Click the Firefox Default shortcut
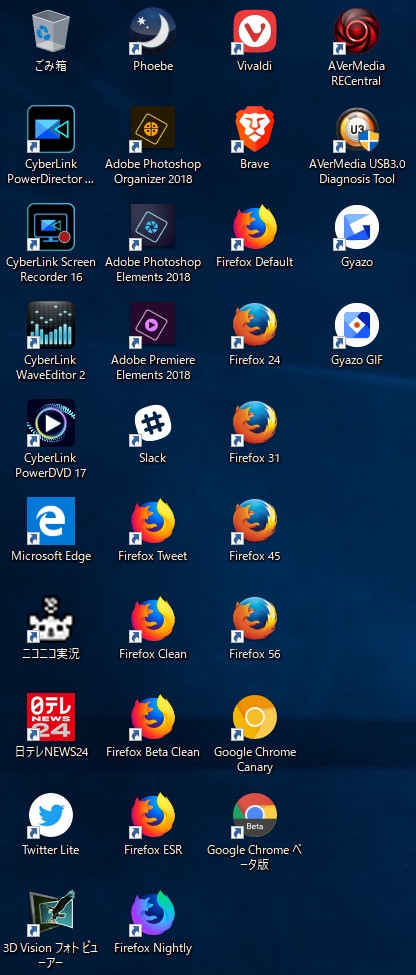This screenshot has width=416, height=975. click(x=255, y=227)
